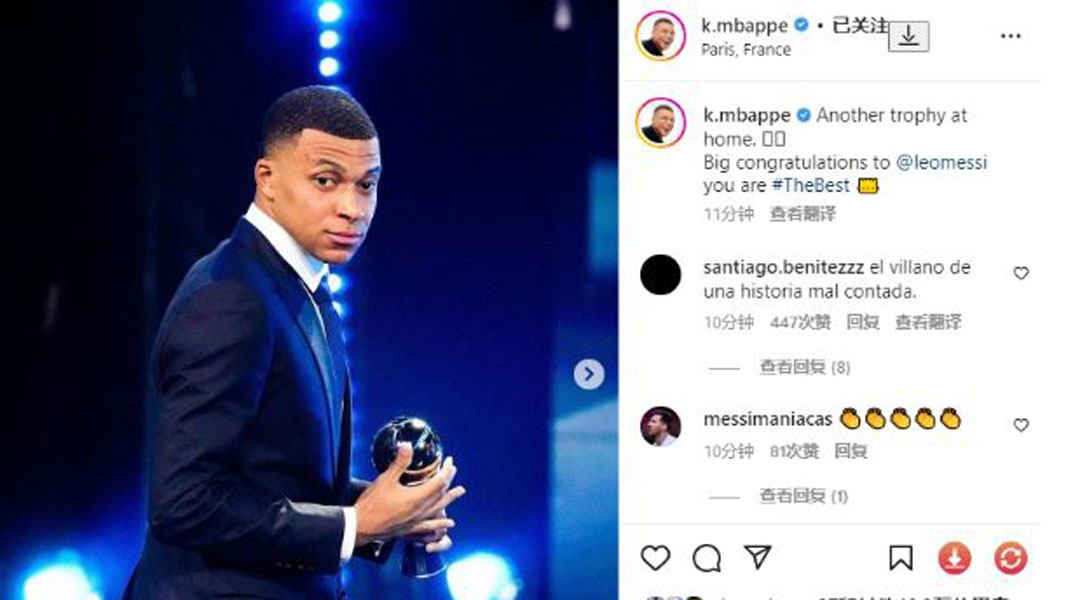Expand 查看回复 (1) replies

[x=804, y=495]
